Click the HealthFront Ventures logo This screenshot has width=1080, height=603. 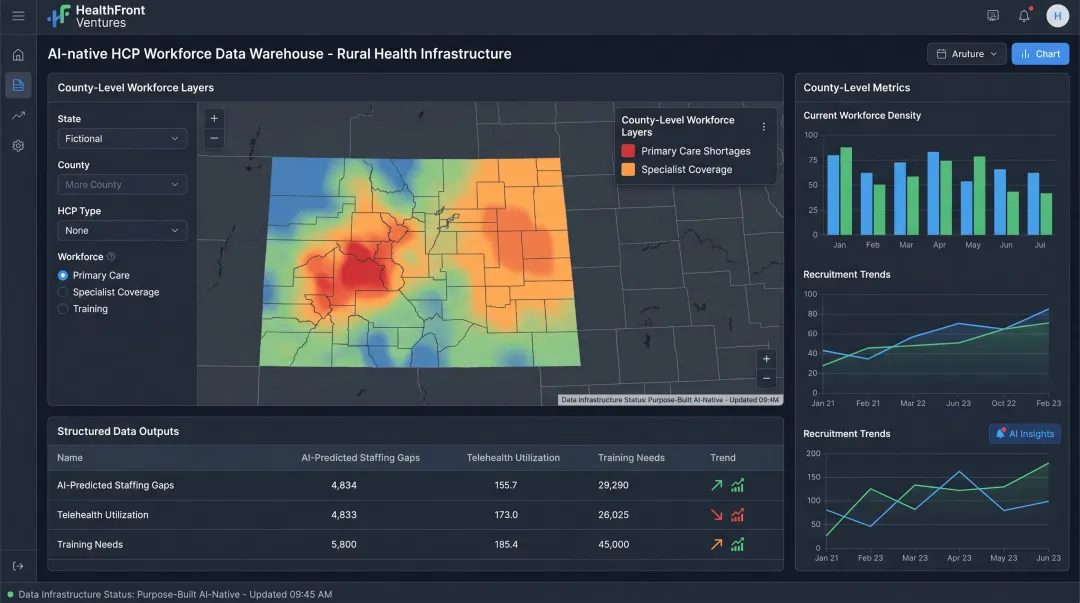pos(96,15)
